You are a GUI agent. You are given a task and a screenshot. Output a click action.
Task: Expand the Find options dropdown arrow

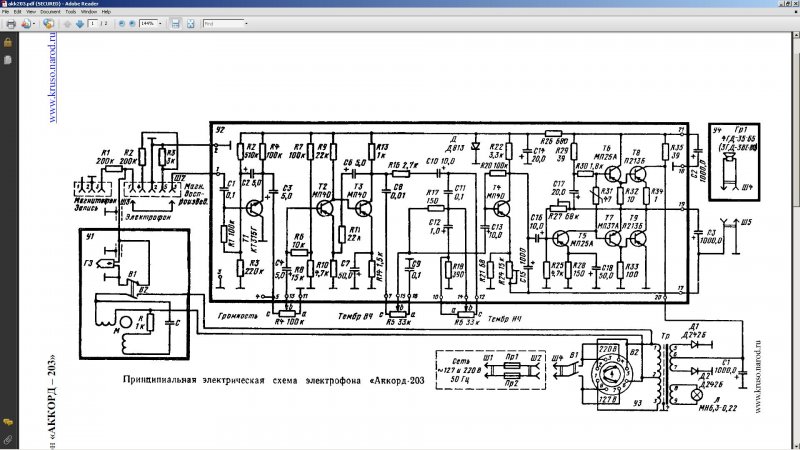(246, 23)
